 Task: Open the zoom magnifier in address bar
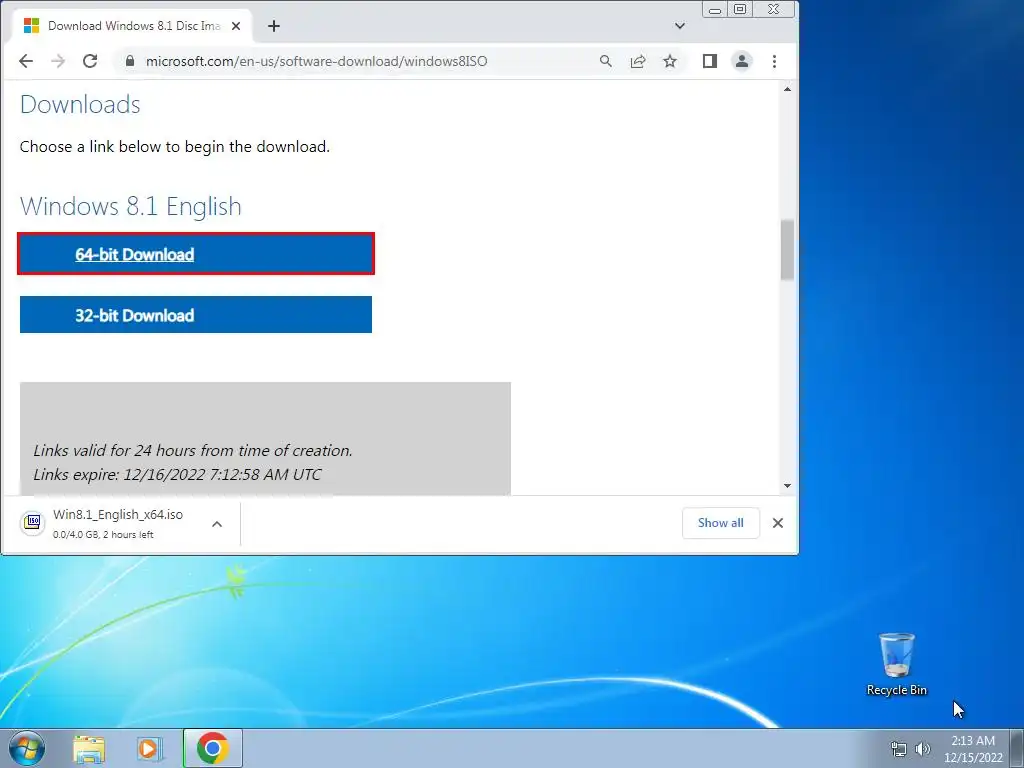(x=605, y=61)
